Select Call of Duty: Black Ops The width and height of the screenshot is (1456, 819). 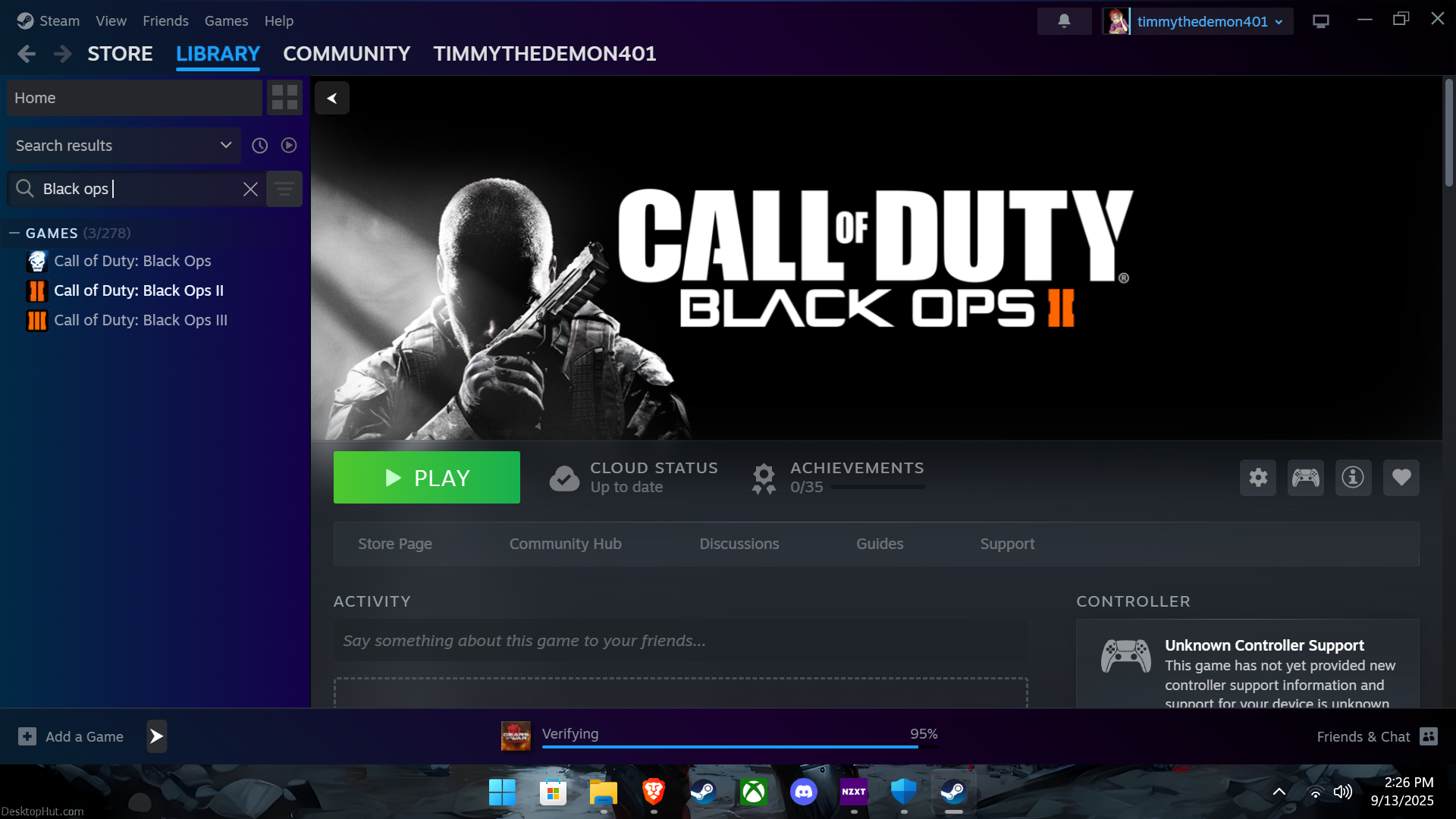tap(133, 261)
